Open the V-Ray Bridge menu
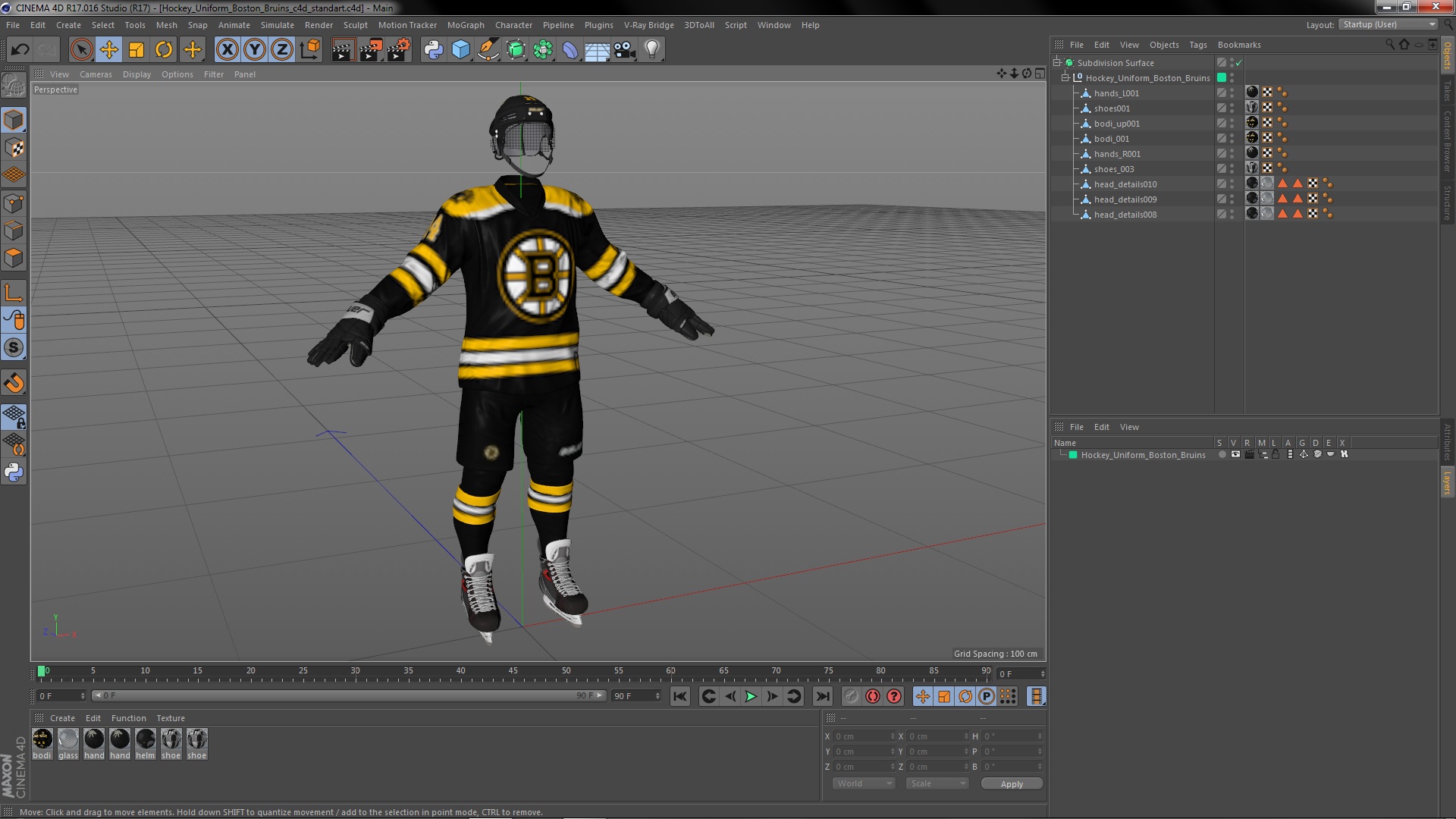Screen dimensions: 1456x819 click(648, 25)
